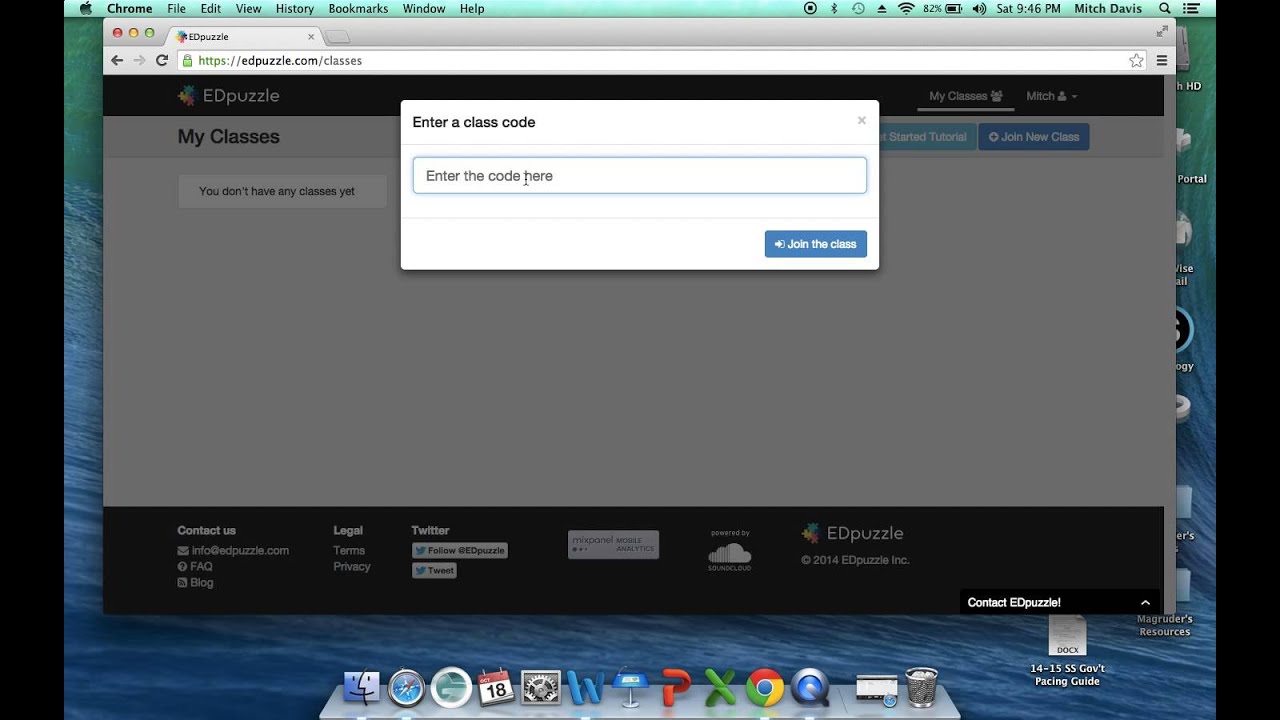
Task: Click the Join the class button
Action: (x=815, y=244)
